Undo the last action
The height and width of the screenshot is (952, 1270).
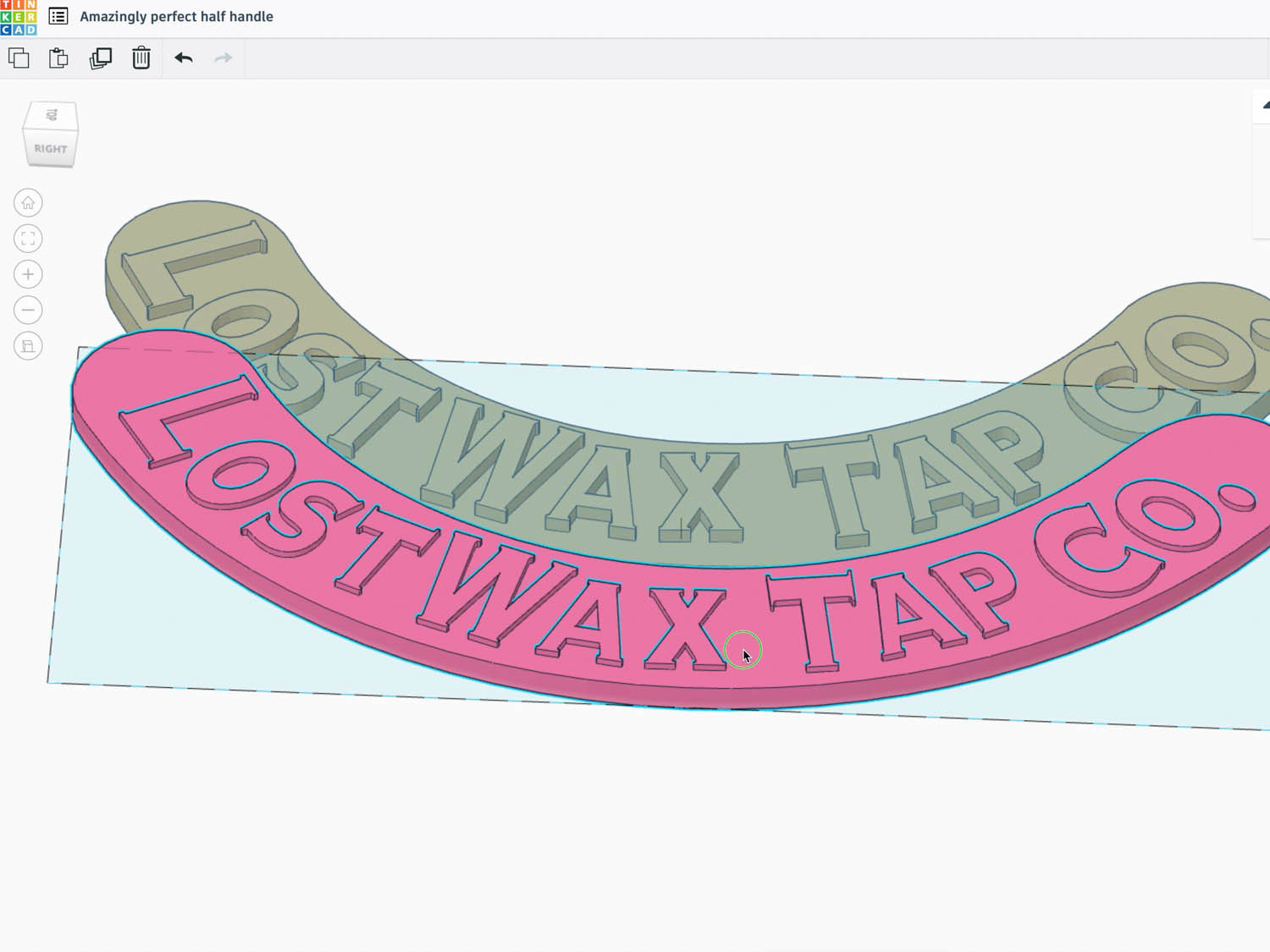(x=184, y=58)
